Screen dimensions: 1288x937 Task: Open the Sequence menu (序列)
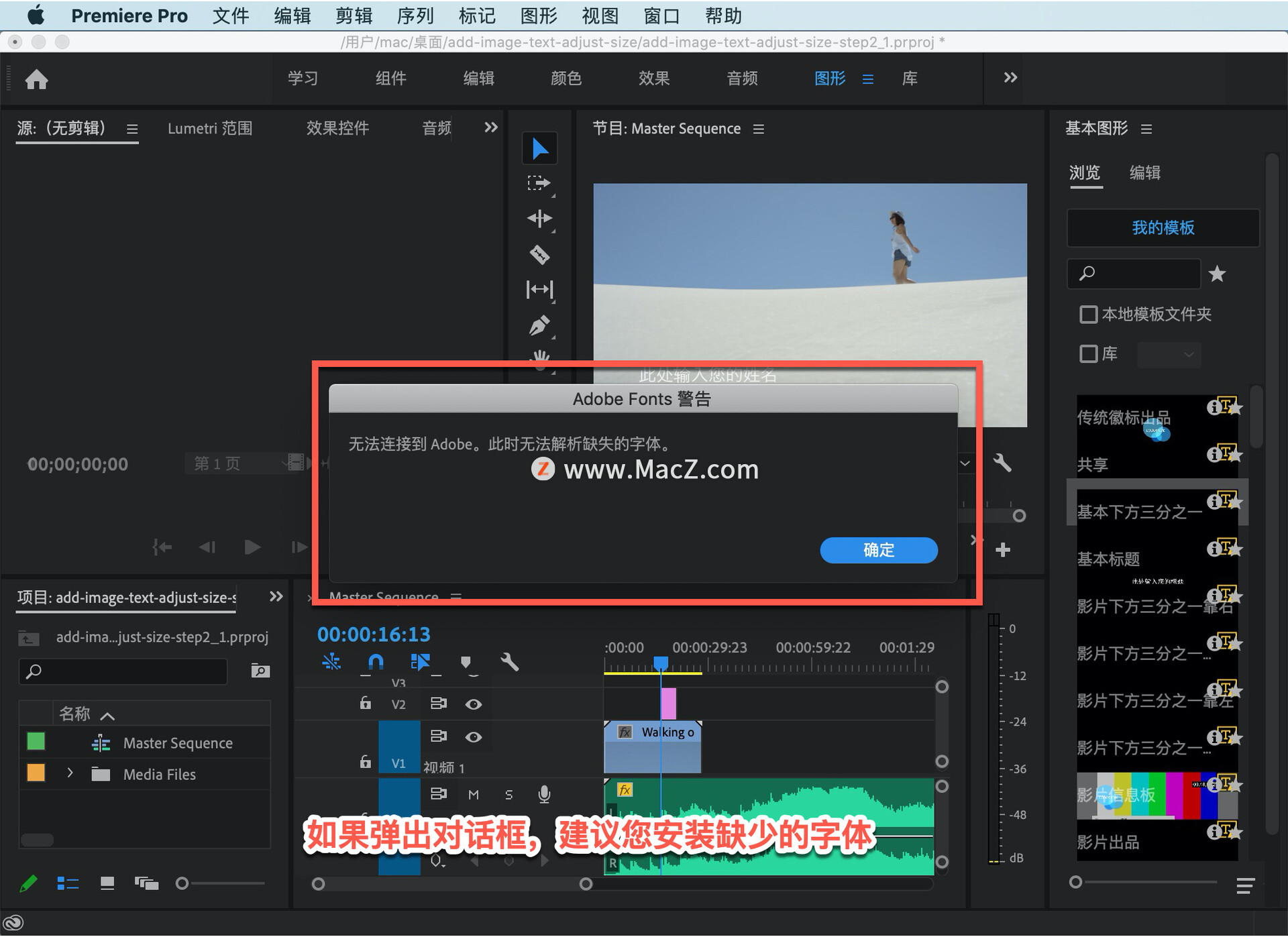415,15
